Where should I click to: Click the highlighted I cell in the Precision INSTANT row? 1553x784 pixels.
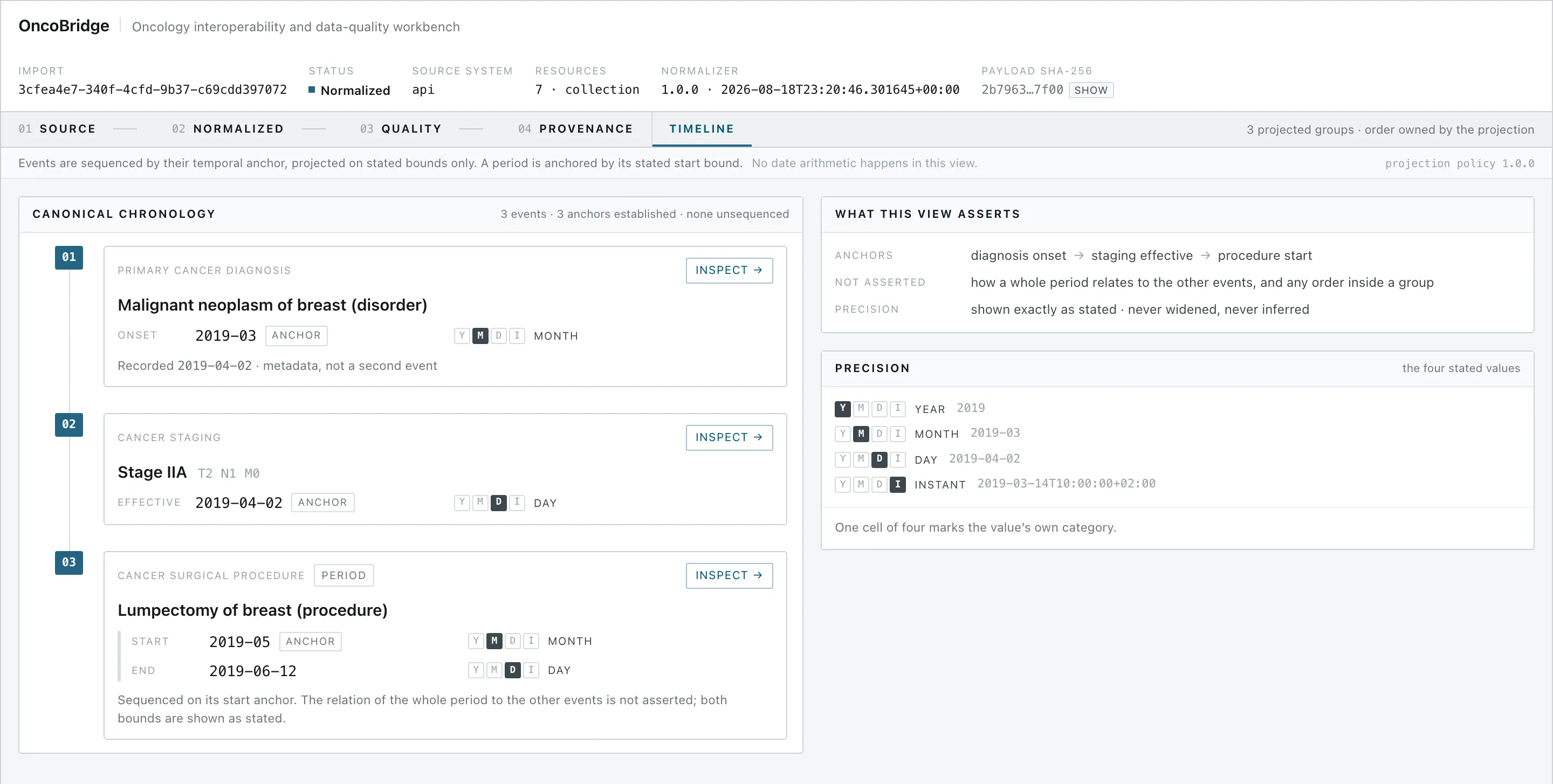pyautogui.click(x=898, y=485)
